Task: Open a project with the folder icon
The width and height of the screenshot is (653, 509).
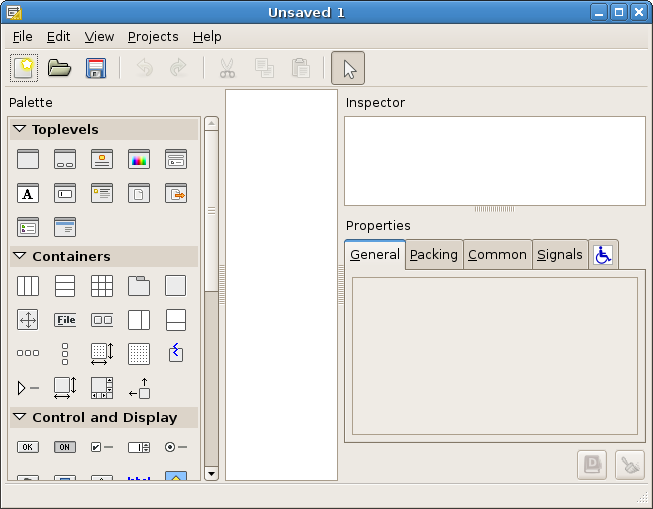Action: 60,68
